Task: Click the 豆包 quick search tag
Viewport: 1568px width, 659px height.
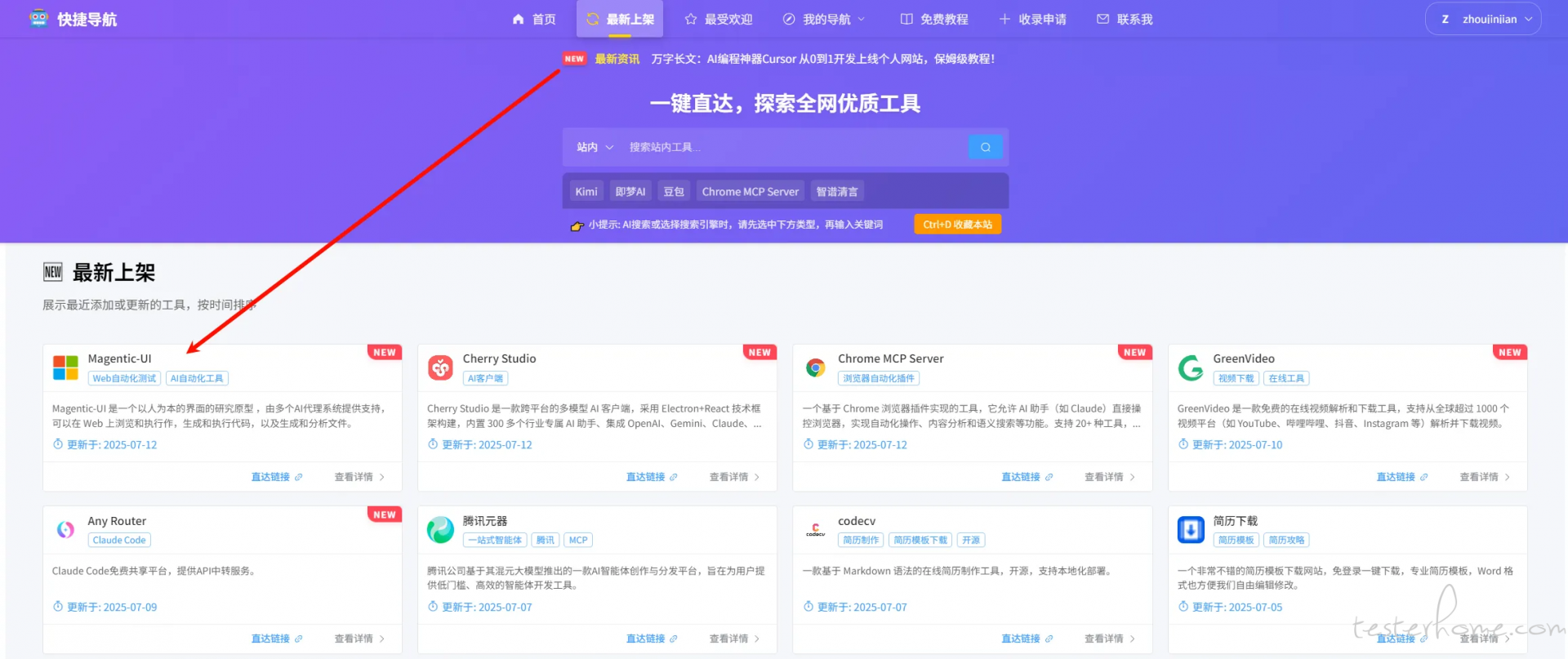Action: (x=674, y=192)
